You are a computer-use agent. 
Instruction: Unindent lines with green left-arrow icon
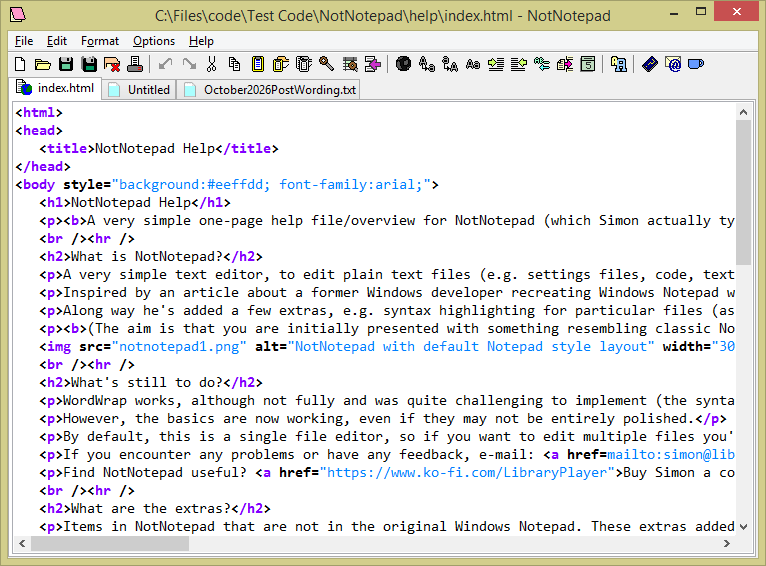[x=519, y=64]
